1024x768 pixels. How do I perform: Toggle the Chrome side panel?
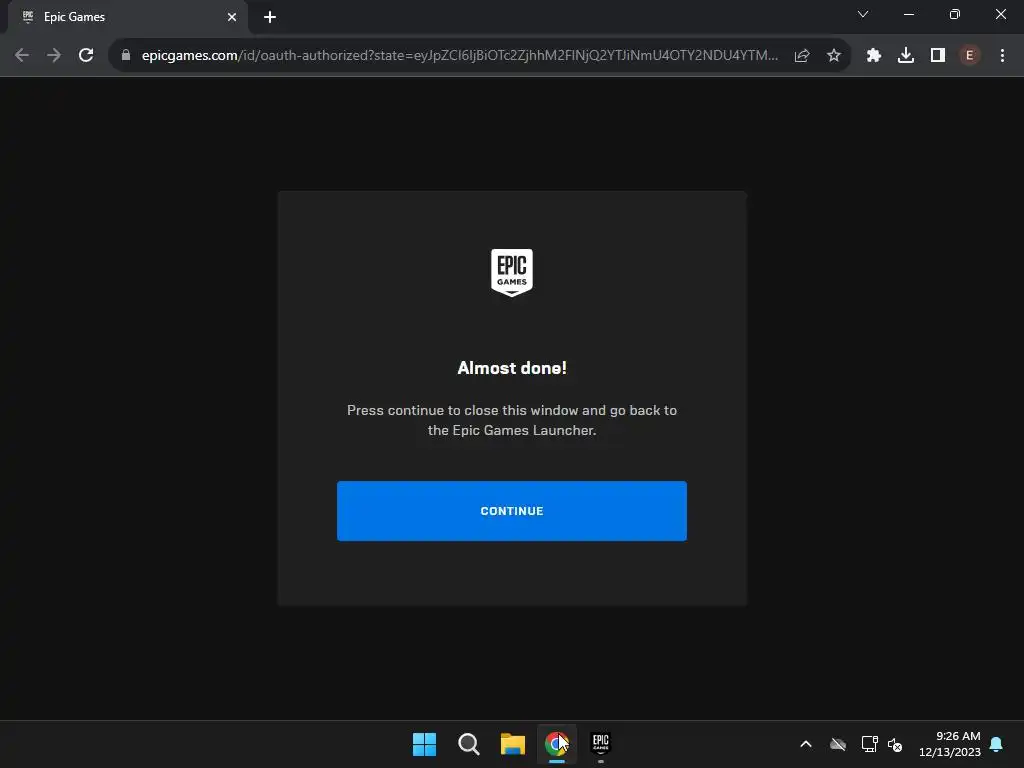pyautogui.click(x=938, y=56)
